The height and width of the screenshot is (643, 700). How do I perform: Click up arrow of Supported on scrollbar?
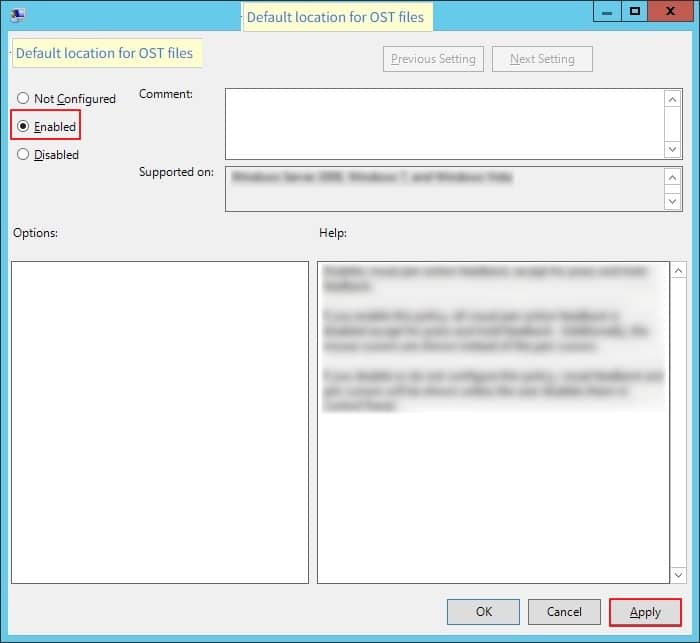pyautogui.click(x=673, y=178)
